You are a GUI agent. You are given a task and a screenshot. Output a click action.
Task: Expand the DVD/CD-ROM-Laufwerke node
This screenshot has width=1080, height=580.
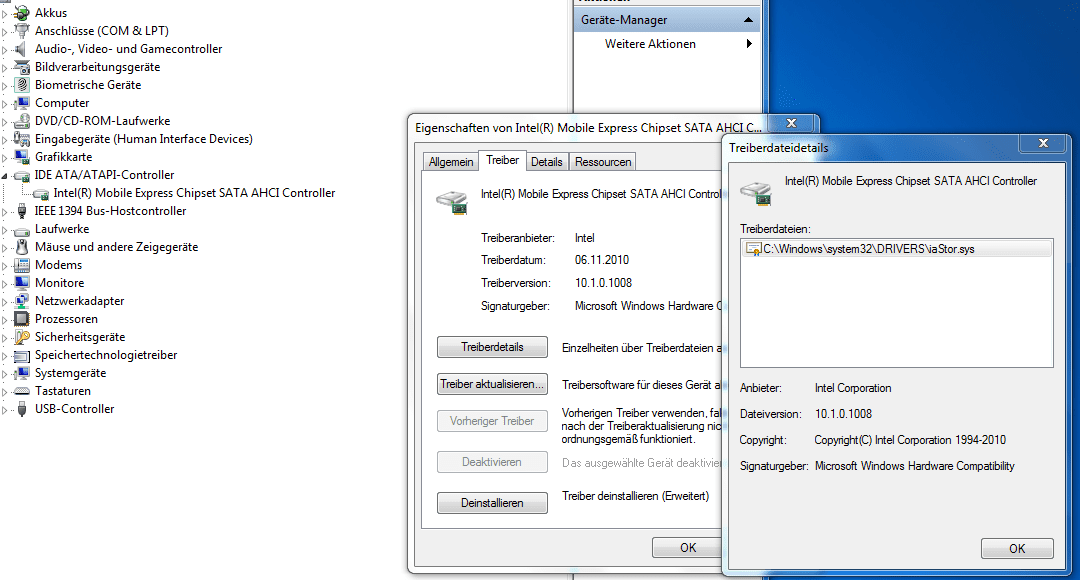[5, 121]
